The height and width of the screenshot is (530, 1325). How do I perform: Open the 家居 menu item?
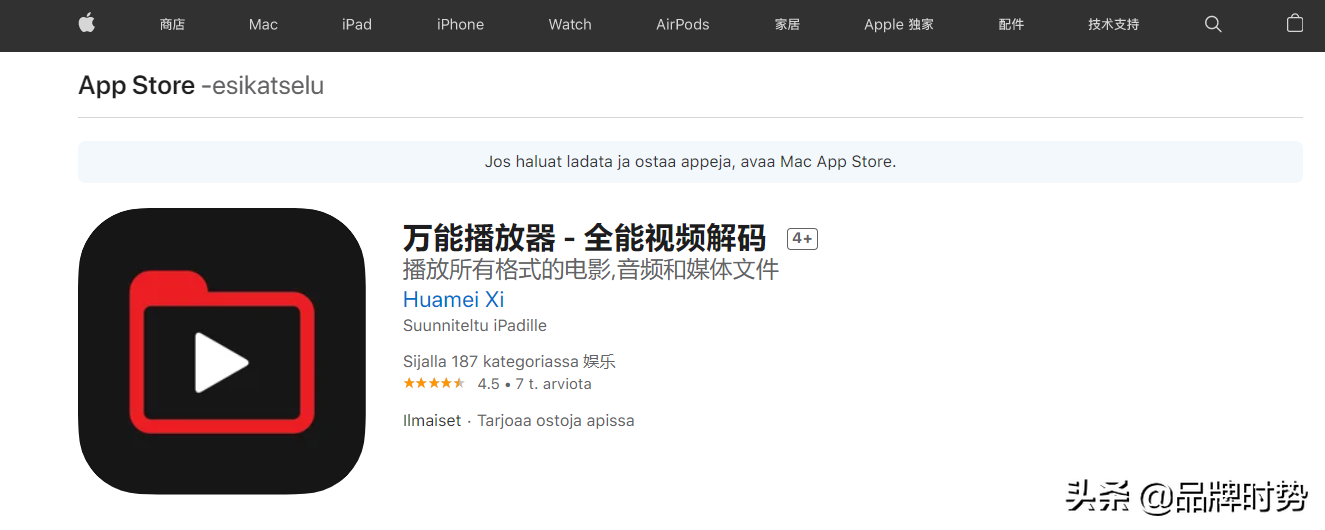click(x=787, y=24)
